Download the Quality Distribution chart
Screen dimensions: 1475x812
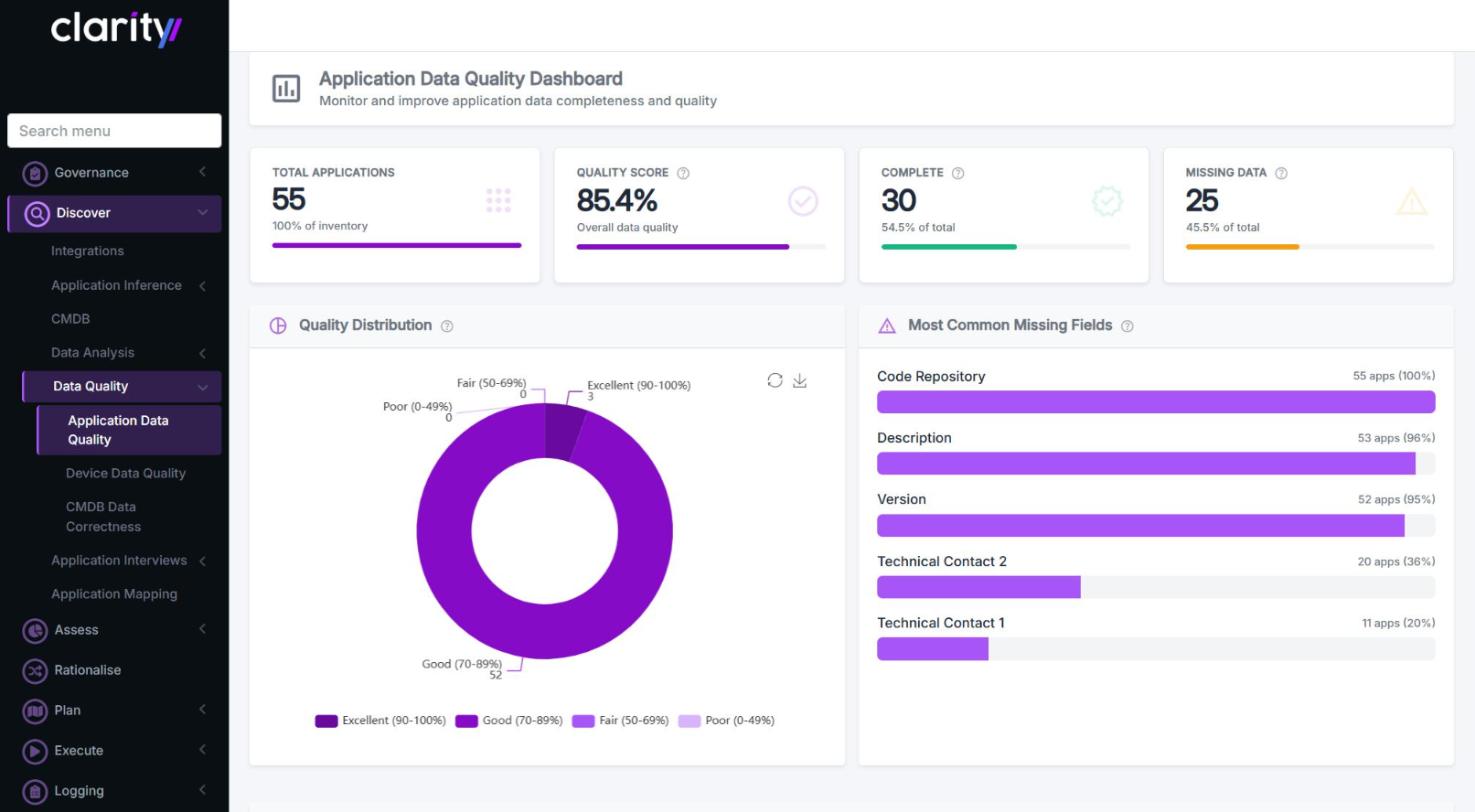[x=800, y=380]
